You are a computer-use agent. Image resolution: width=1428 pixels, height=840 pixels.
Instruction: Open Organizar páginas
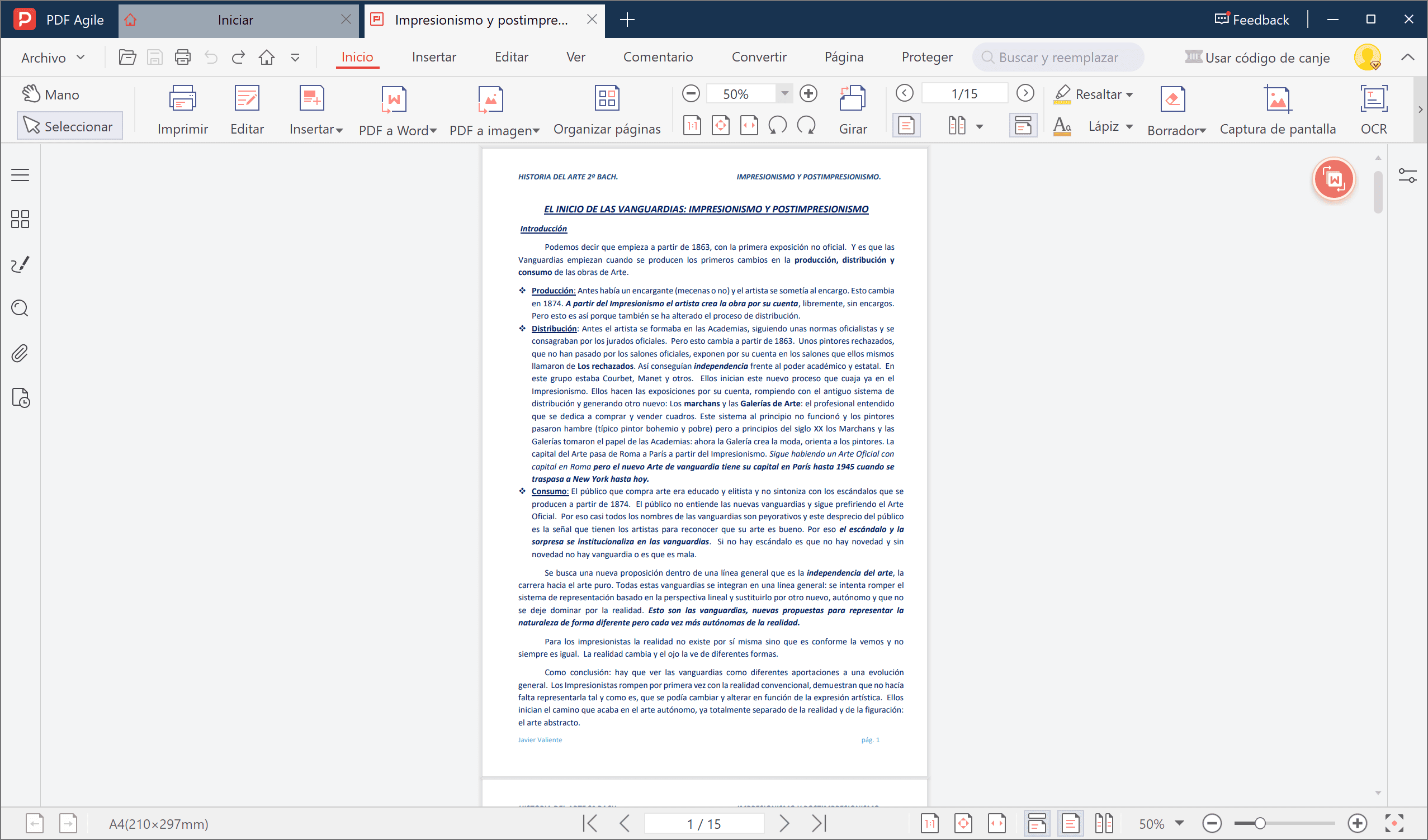coord(607,111)
